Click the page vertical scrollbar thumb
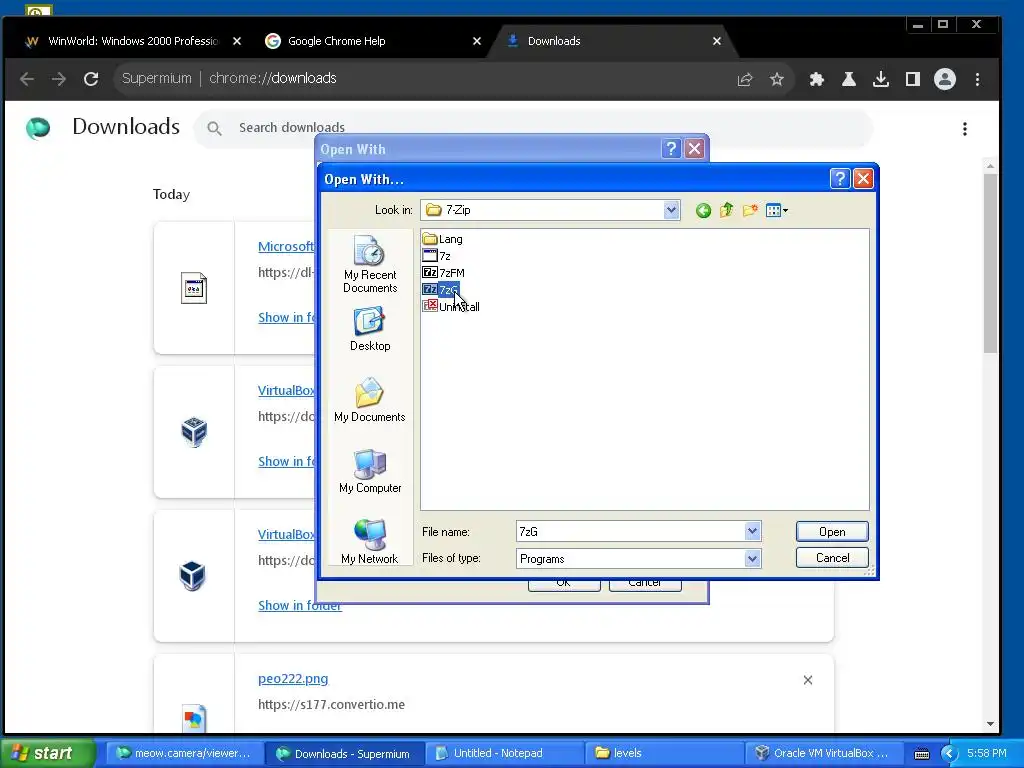 pos(990,263)
